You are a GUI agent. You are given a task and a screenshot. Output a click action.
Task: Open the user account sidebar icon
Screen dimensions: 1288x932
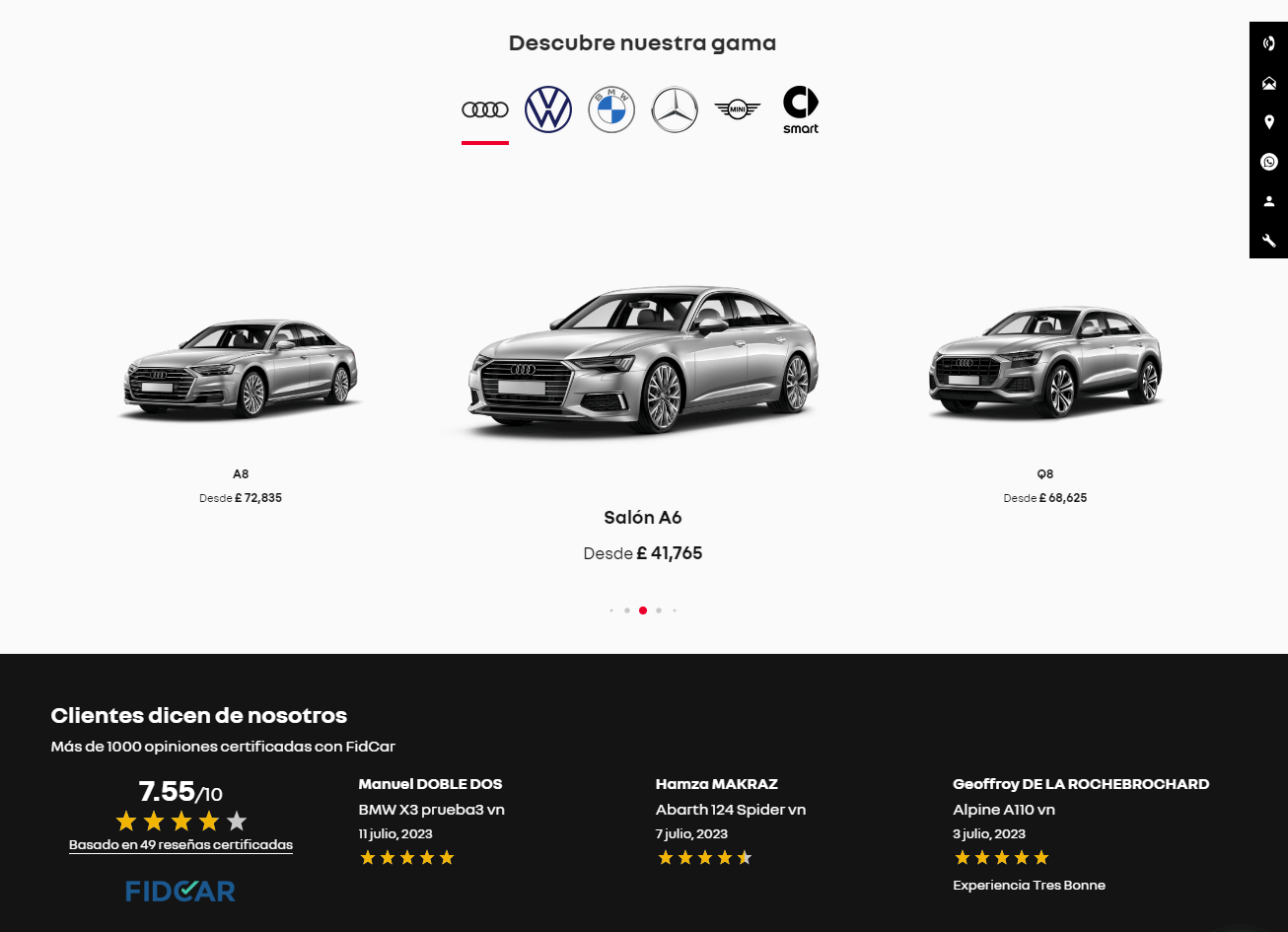pos(1269,201)
